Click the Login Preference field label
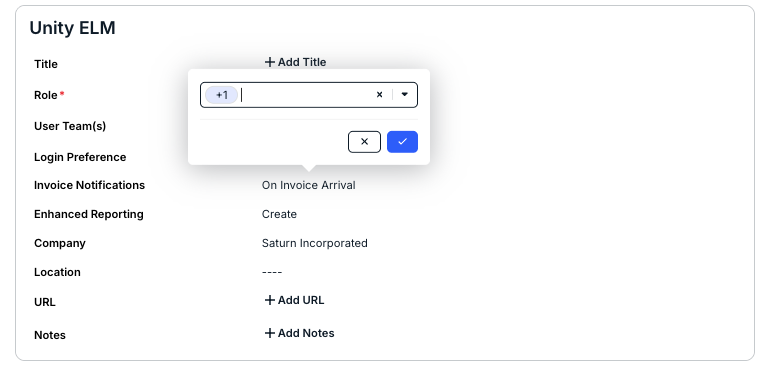Screen dimensions: 764x373 click(80, 157)
